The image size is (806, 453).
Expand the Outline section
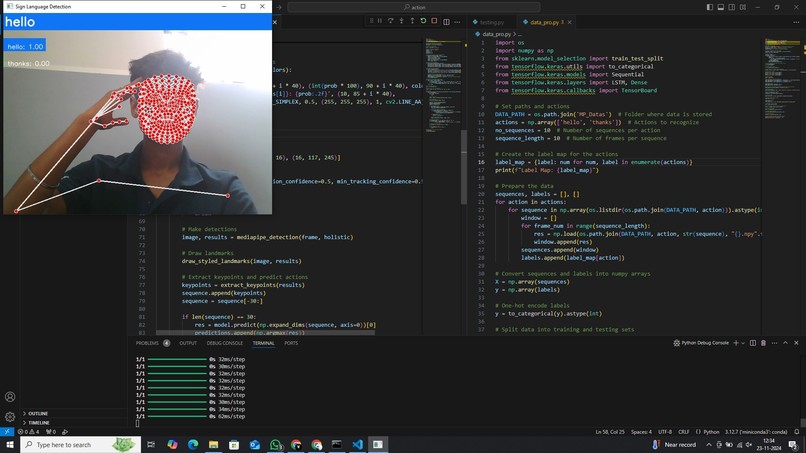74,413
